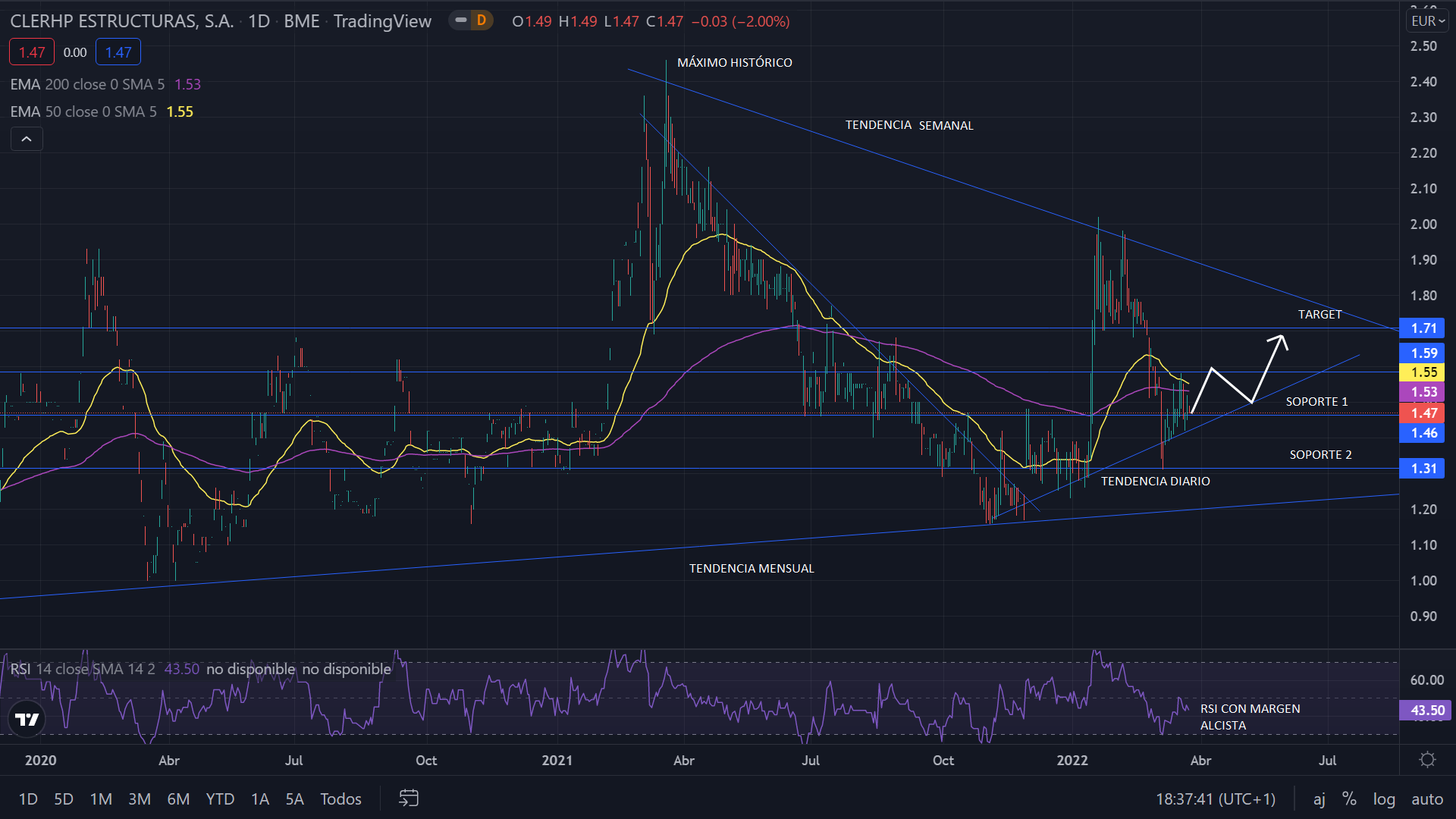Click the orange D data indicator badge

click(481, 20)
